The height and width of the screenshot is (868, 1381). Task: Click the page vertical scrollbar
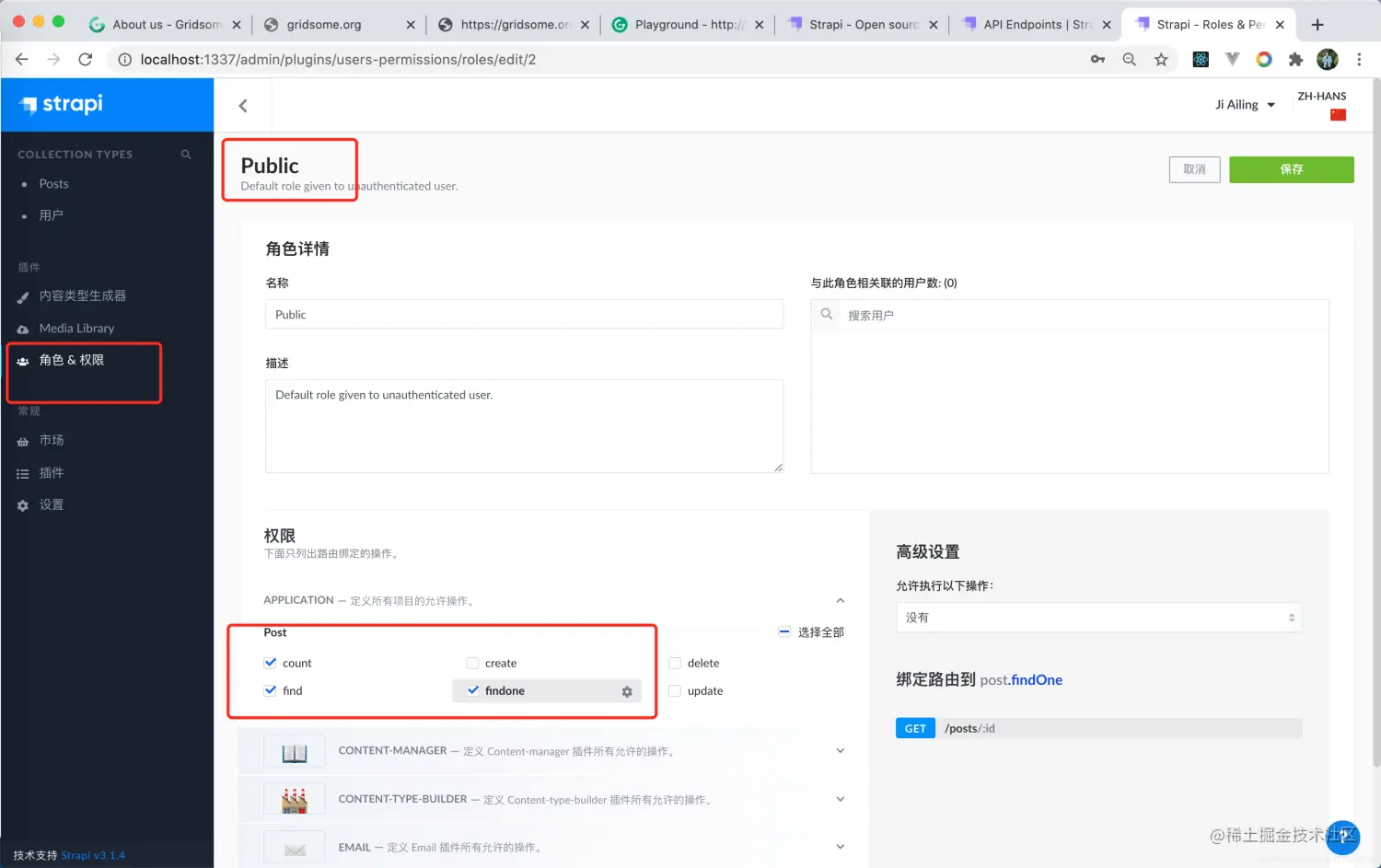click(x=1375, y=423)
